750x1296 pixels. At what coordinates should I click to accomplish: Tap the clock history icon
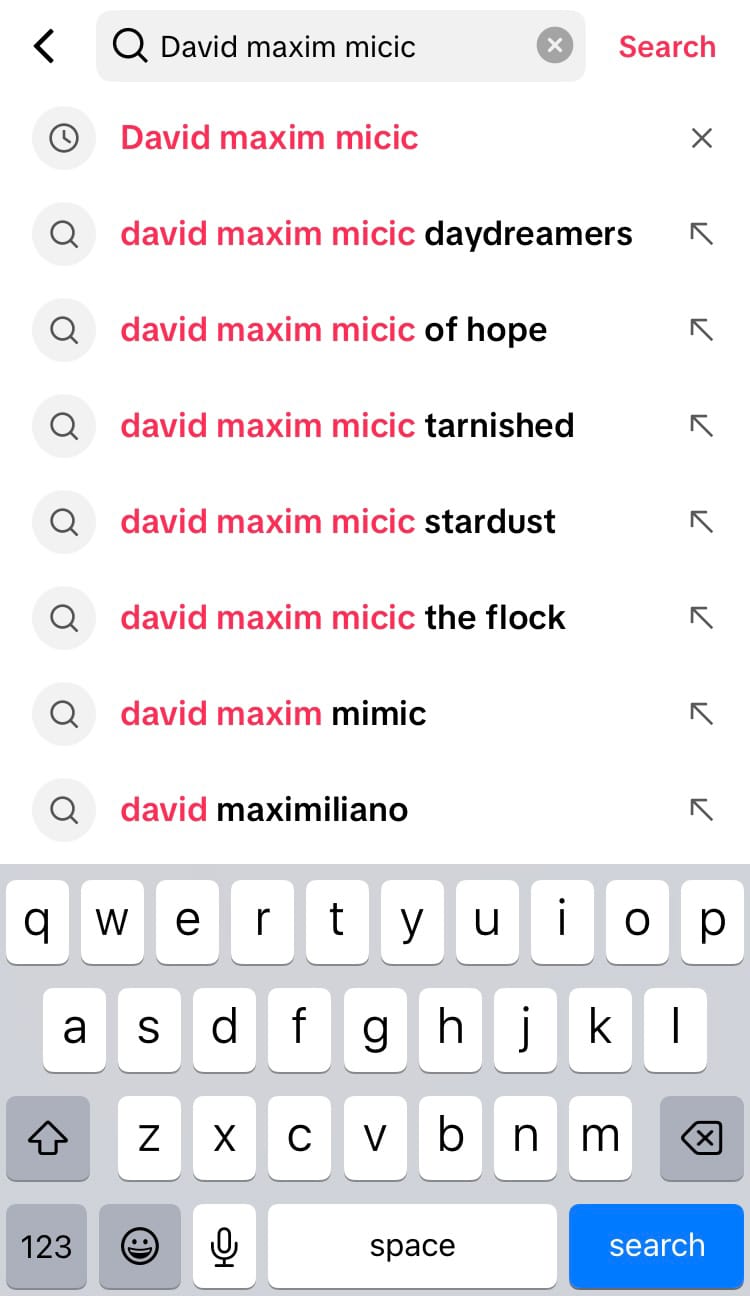click(64, 138)
